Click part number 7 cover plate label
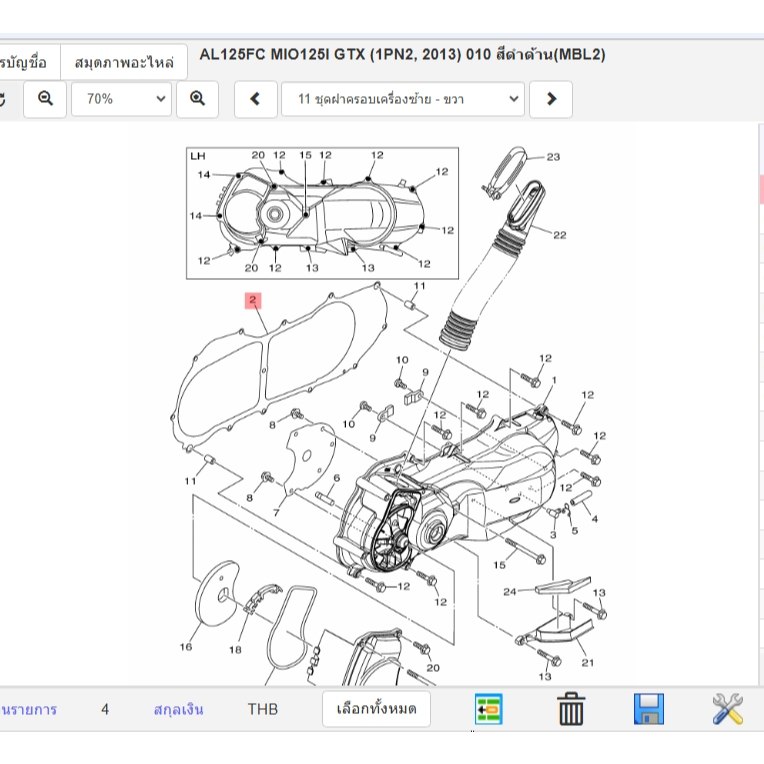Screen dimensions: 764x764 pos(276,513)
